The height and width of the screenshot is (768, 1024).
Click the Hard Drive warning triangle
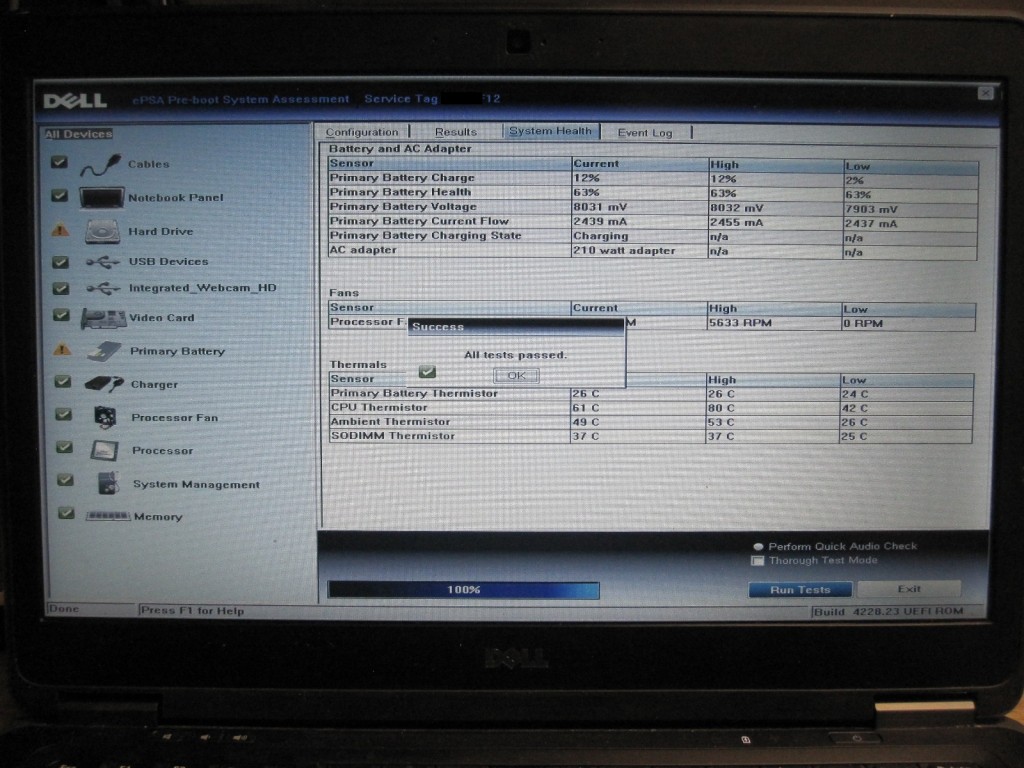point(60,230)
